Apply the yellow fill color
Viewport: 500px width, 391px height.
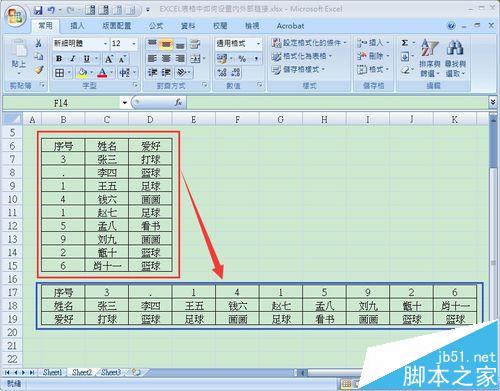click(x=82, y=72)
